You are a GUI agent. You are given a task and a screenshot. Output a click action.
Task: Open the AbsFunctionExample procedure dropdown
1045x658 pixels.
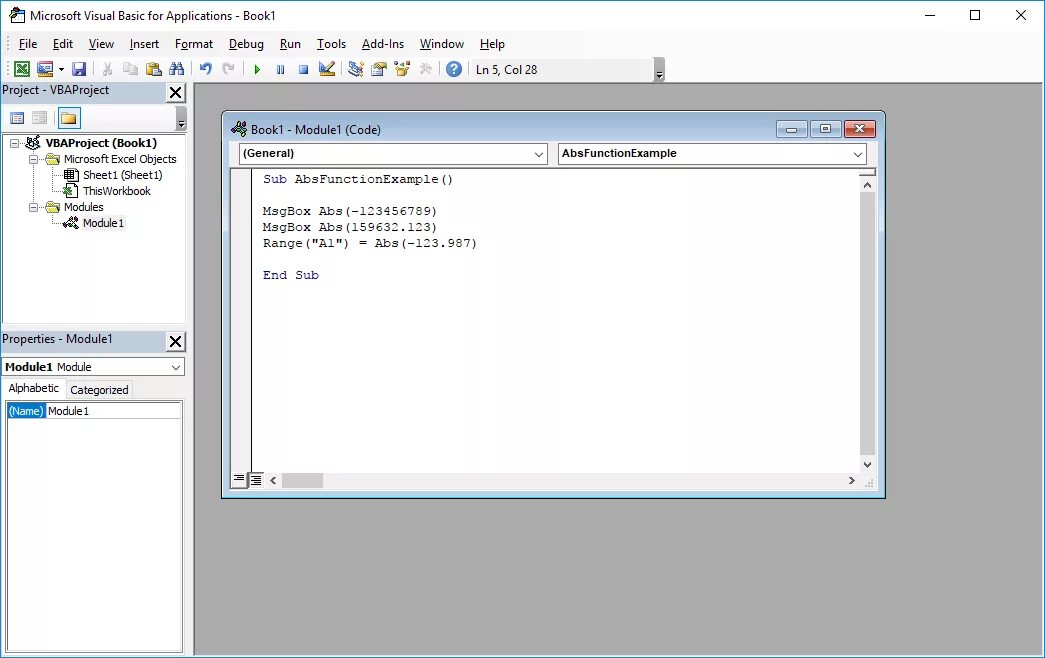click(858, 154)
